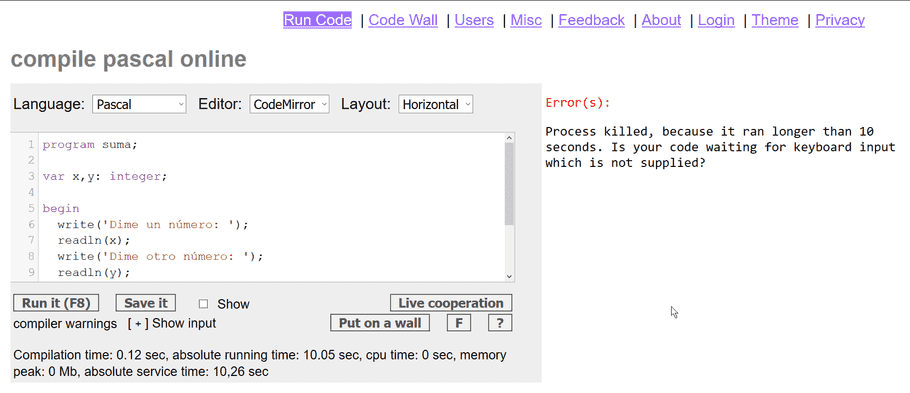Open the Privacy link

click(840, 20)
